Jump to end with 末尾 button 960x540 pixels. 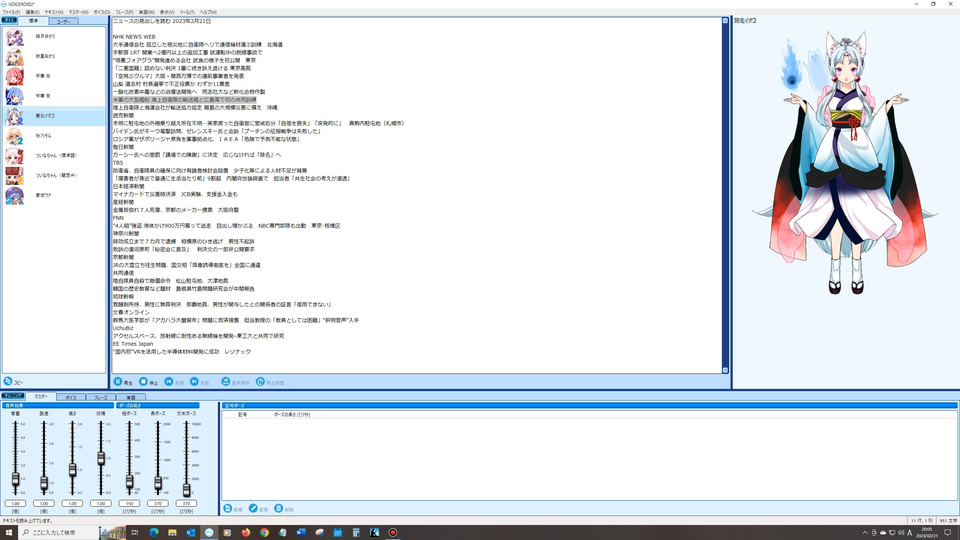pyautogui.click(x=200, y=381)
